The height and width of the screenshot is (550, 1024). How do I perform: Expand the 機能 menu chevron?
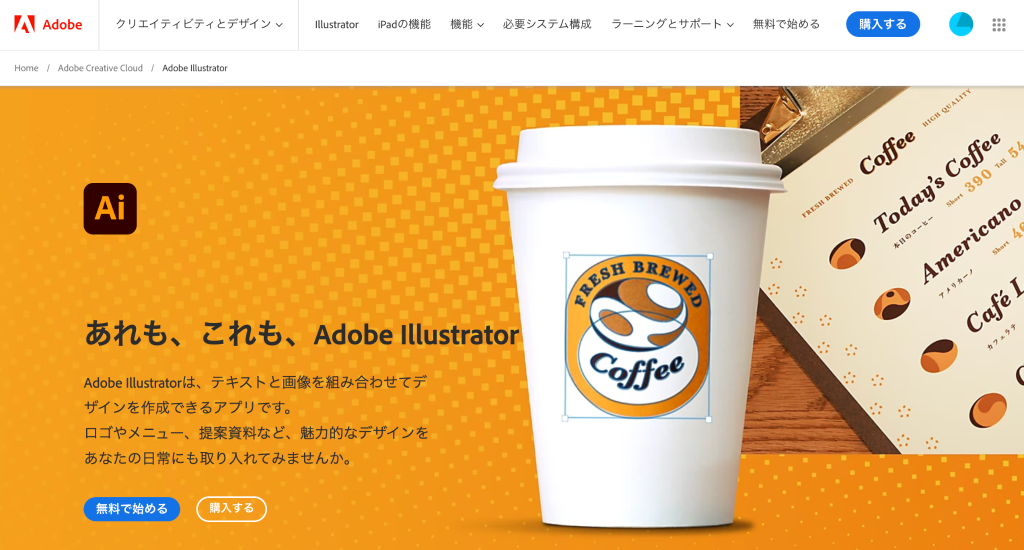coord(481,25)
